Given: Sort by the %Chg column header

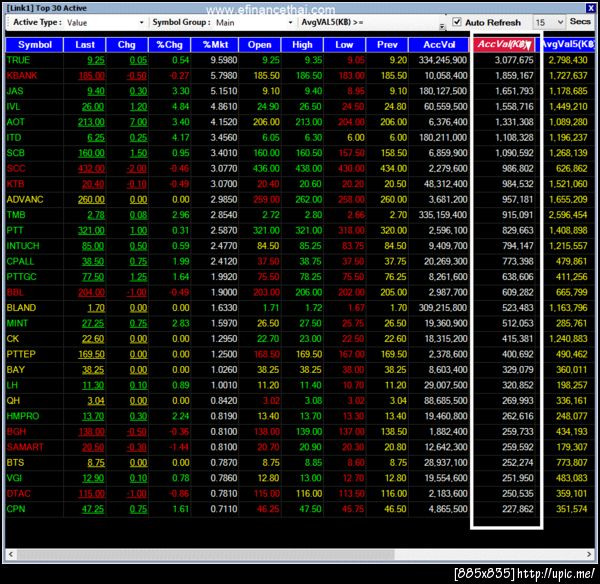Looking at the screenshot, I should (x=170, y=45).
